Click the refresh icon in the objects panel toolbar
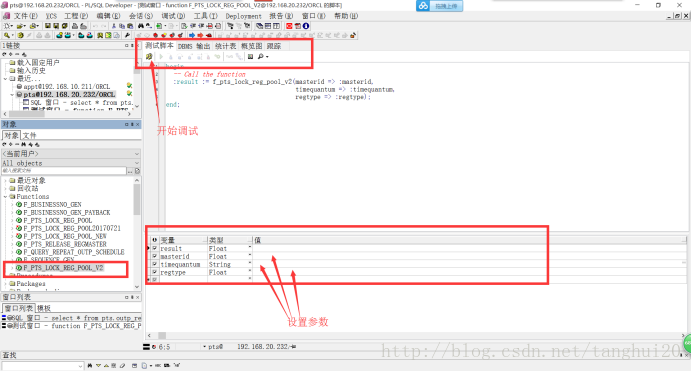692x371 pixels. click(x=4, y=144)
